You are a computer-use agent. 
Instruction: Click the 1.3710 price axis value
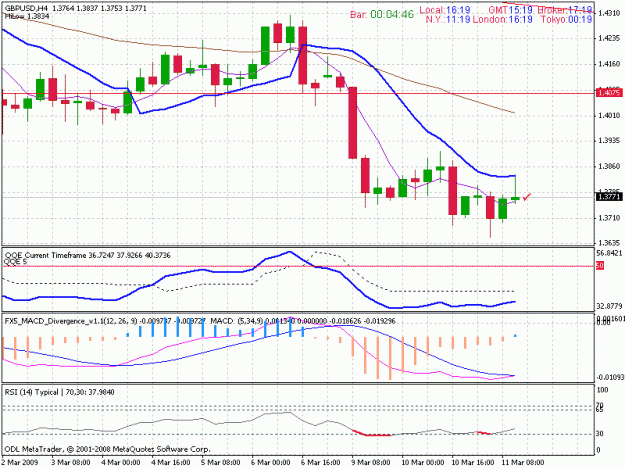(609, 218)
